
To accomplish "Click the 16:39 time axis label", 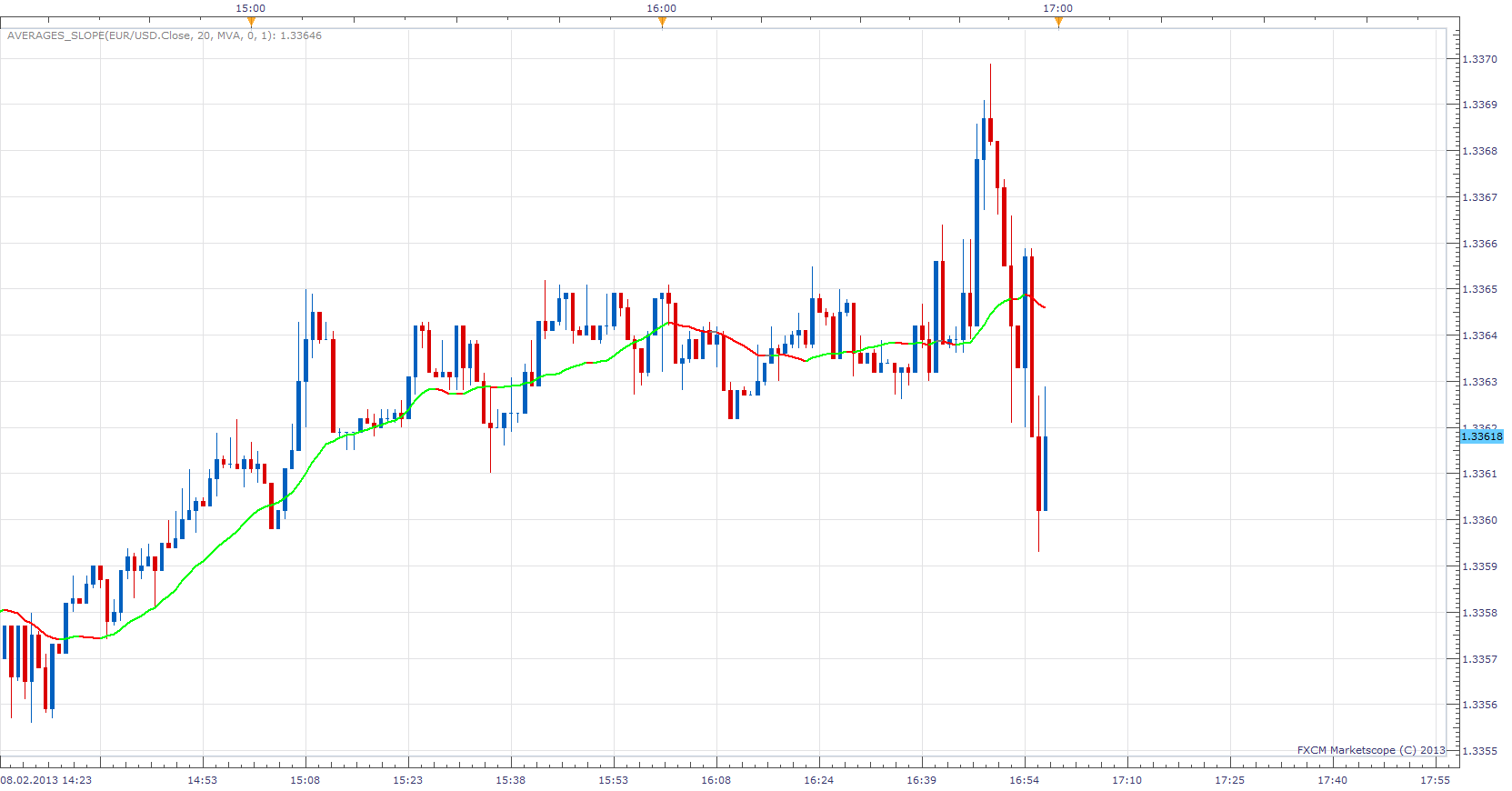I will point(922,780).
